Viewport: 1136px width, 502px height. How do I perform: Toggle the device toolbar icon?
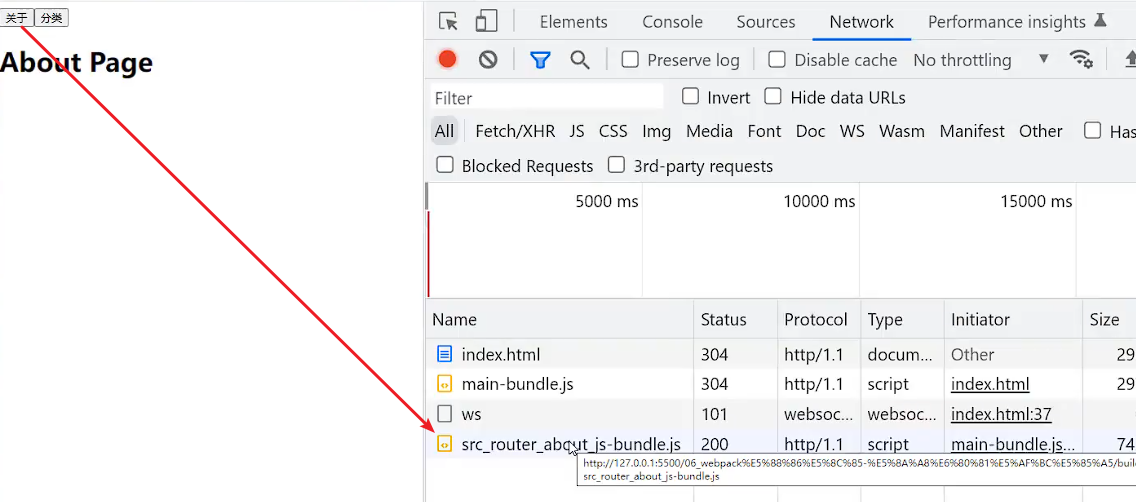pyautogui.click(x=486, y=21)
